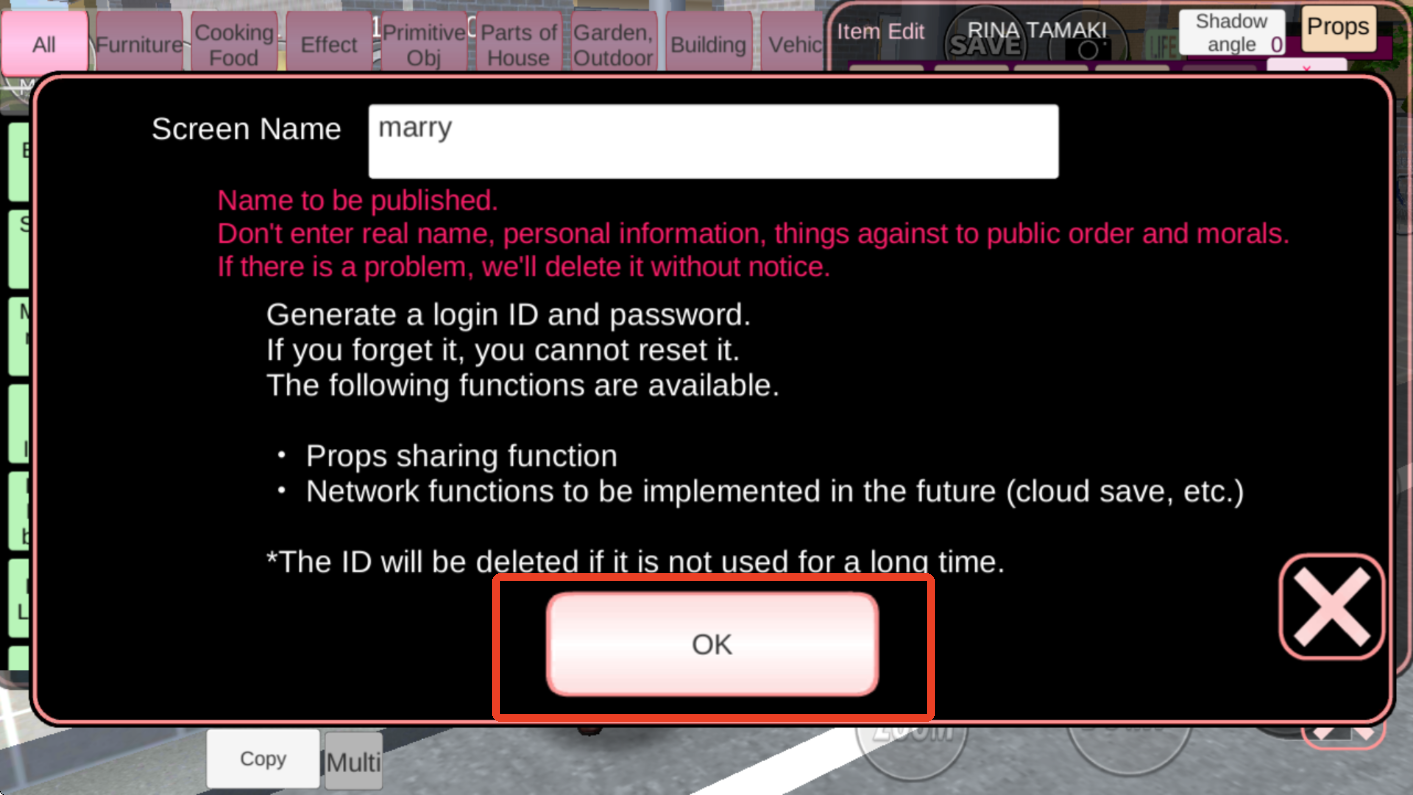The height and width of the screenshot is (795, 1413).
Task: Open the Furniture category tab
Action: 139,44
